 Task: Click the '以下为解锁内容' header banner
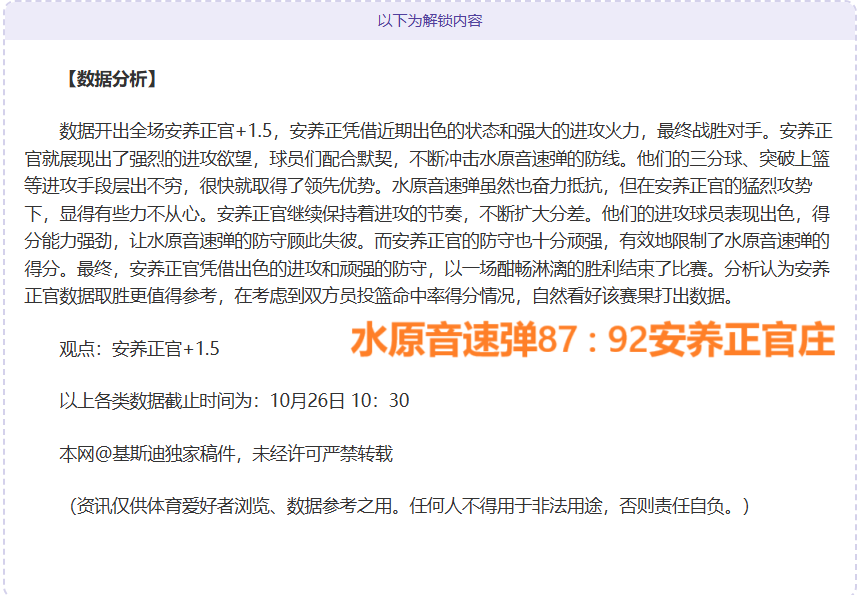[430, 20]
